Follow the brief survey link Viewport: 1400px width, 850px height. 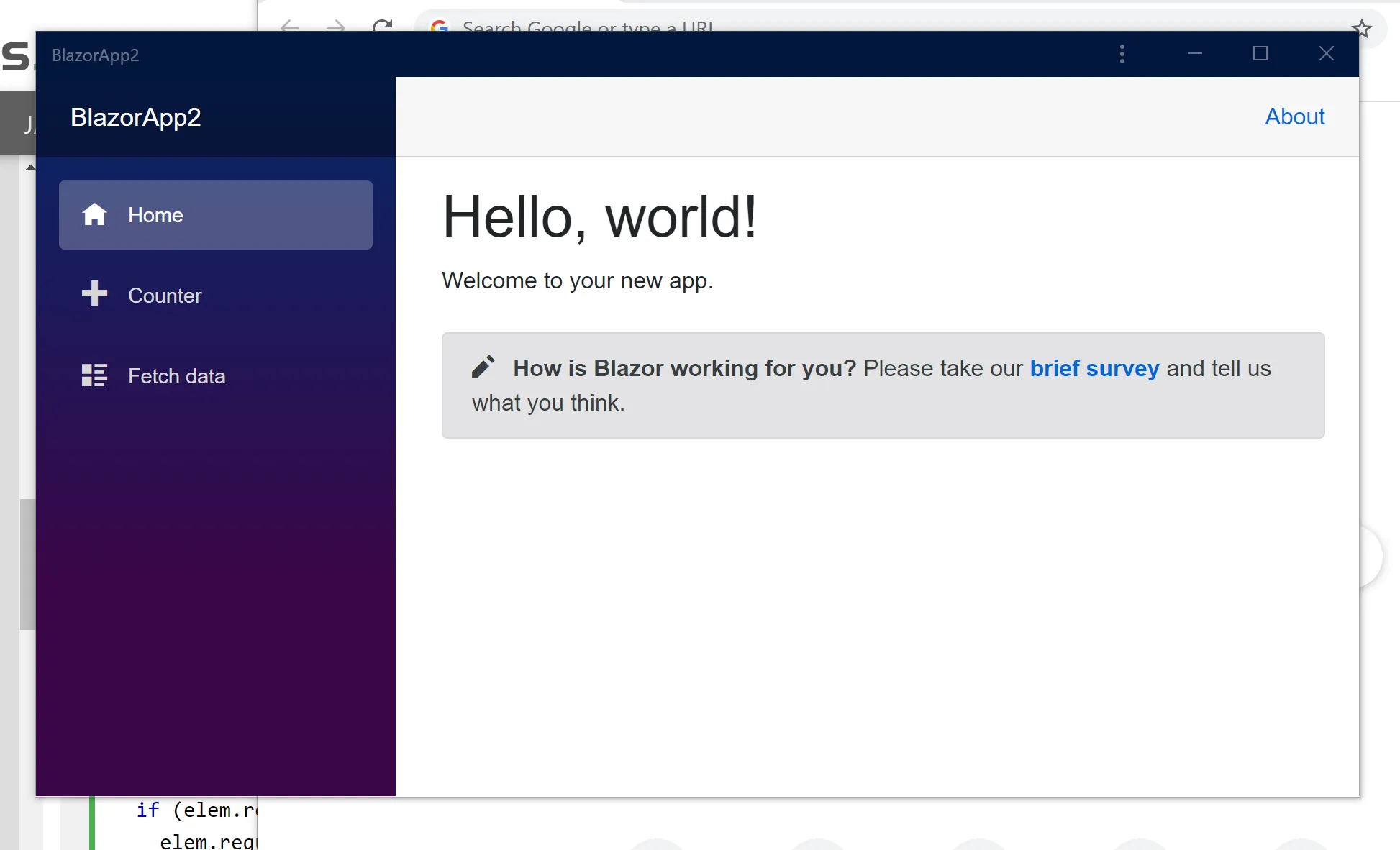(x=1094, y=368)
